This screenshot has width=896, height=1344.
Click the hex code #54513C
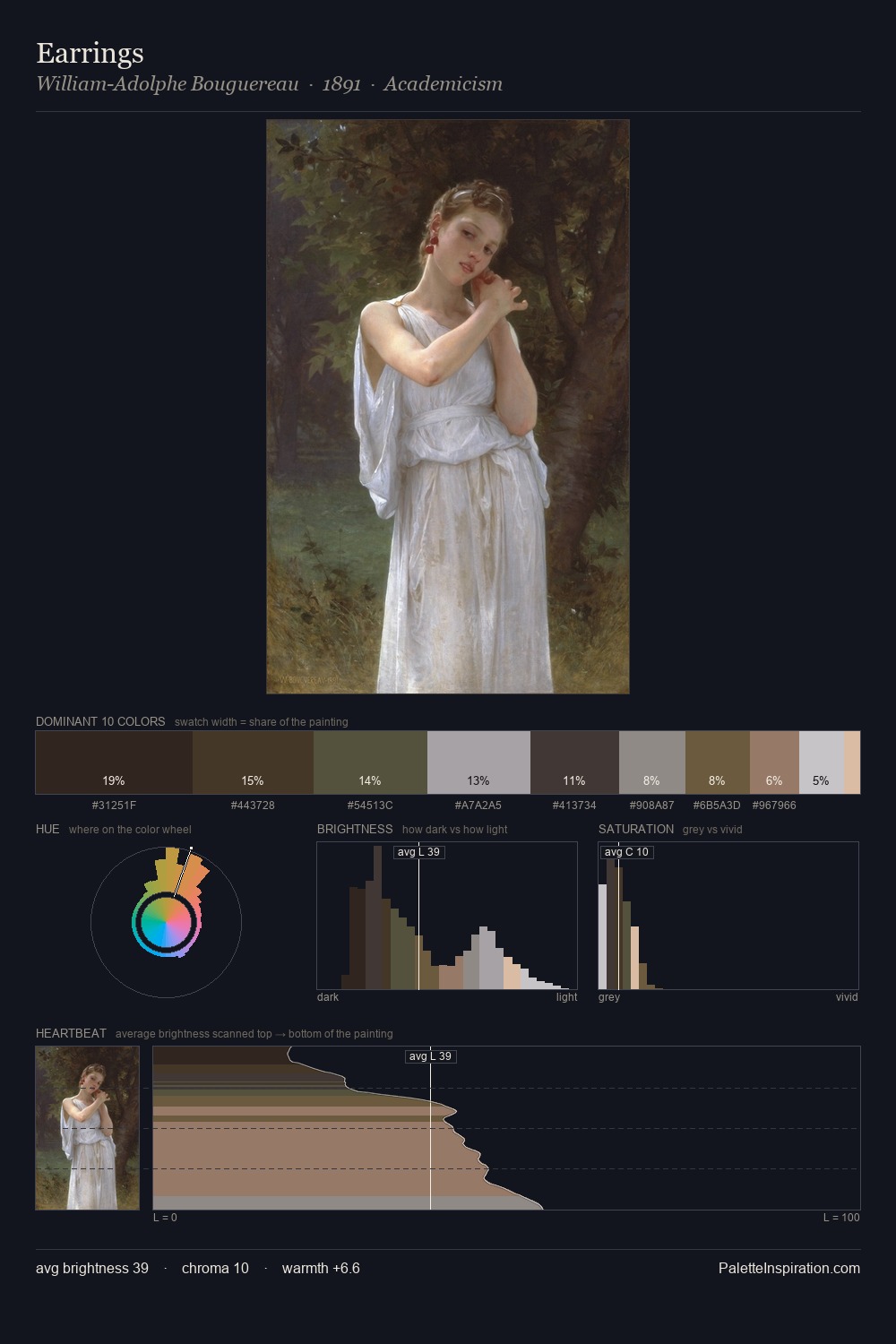[370, 806]
